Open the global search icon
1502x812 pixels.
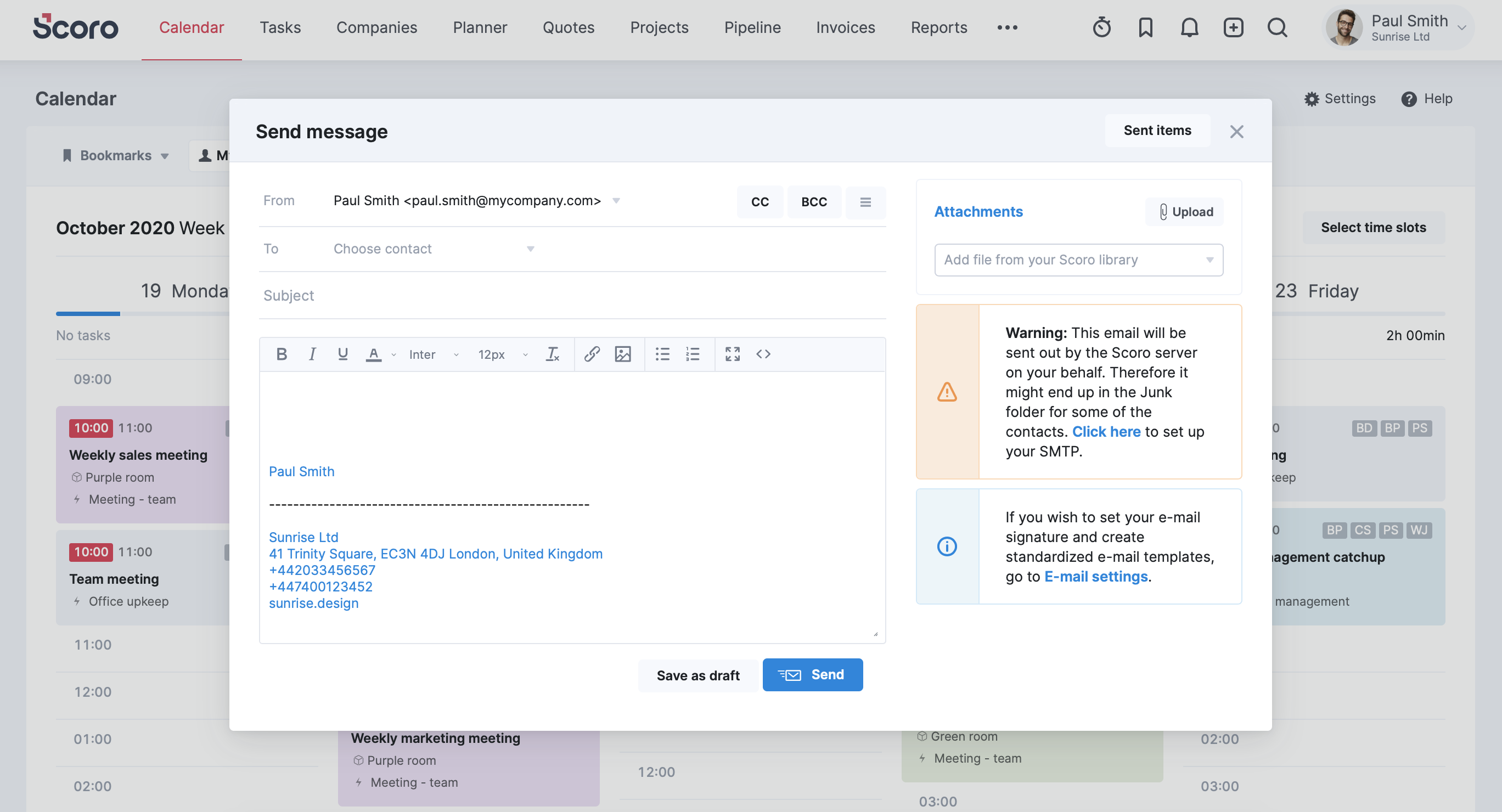pos(1277,27)
